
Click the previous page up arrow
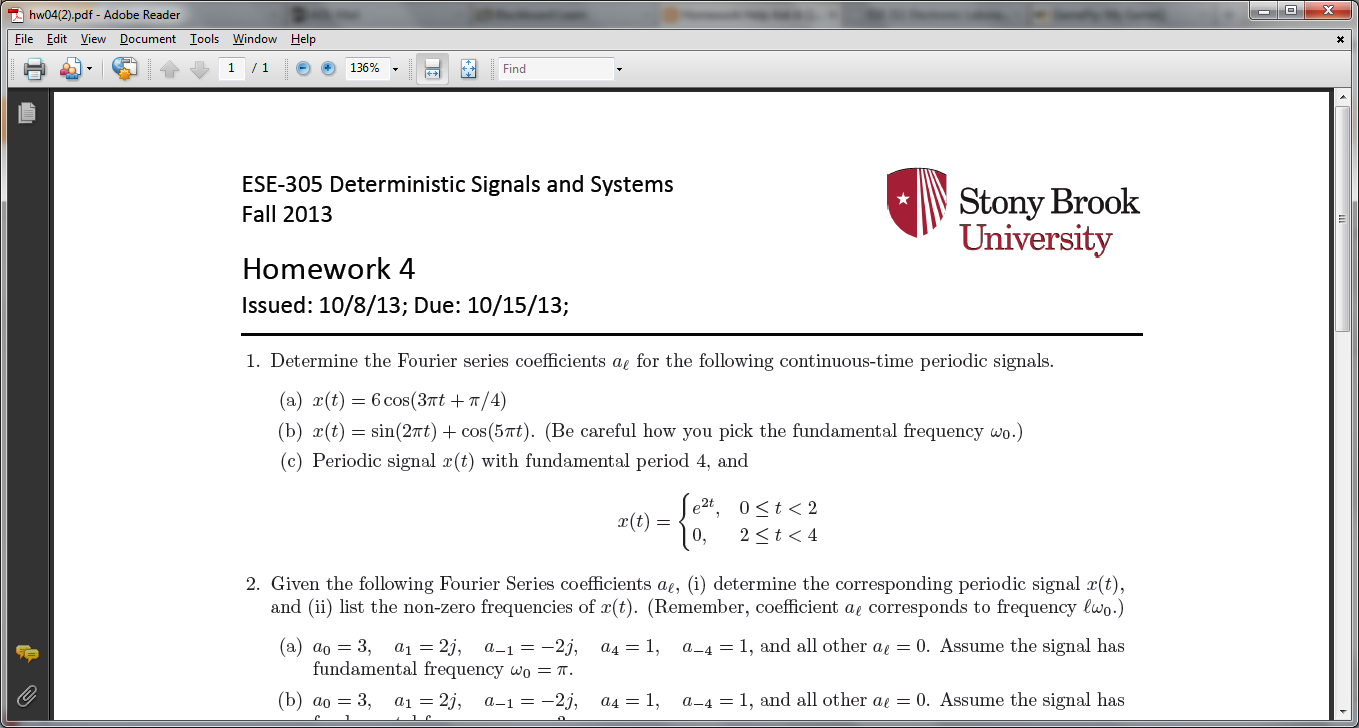point(171,69)
